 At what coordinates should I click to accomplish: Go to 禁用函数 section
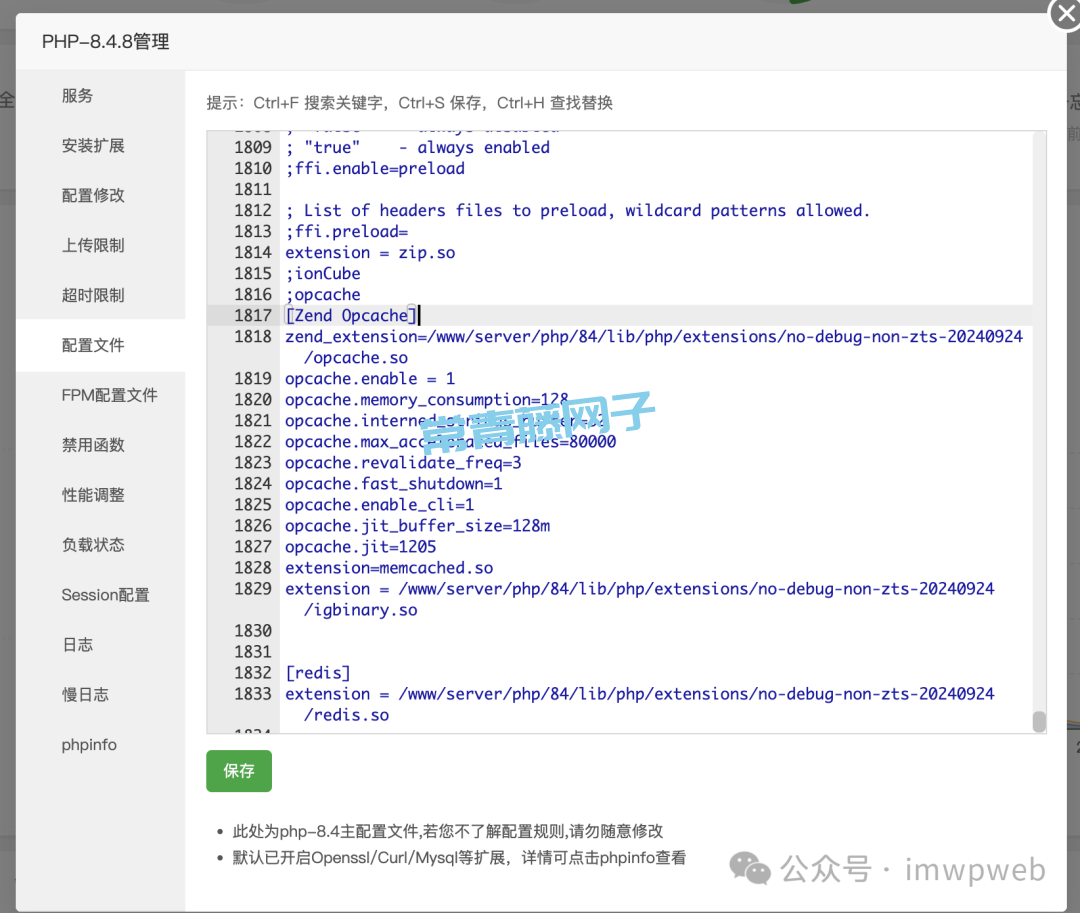(x=93, y=445)
